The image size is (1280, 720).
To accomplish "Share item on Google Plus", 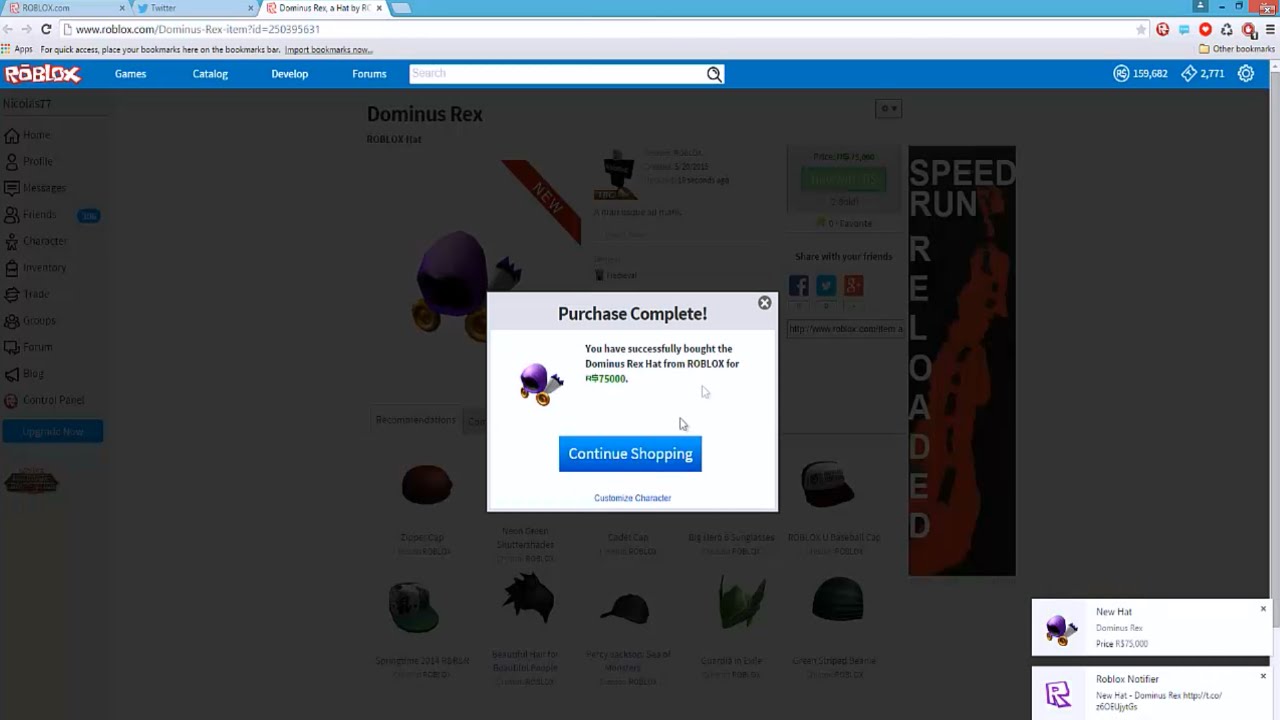I will tap(853, 286).
